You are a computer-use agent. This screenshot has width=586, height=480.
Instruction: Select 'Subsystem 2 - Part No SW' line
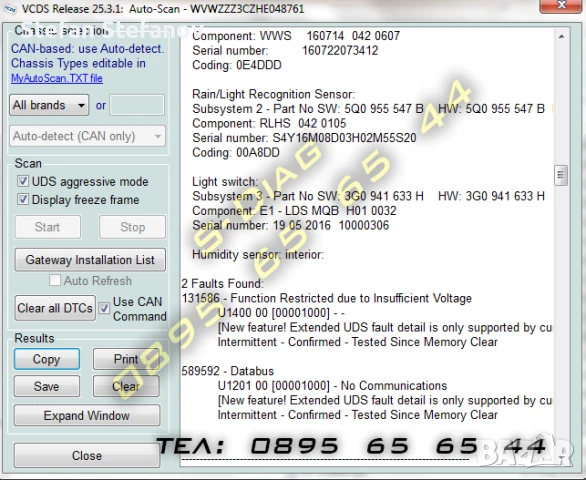[x=368, y=109]
